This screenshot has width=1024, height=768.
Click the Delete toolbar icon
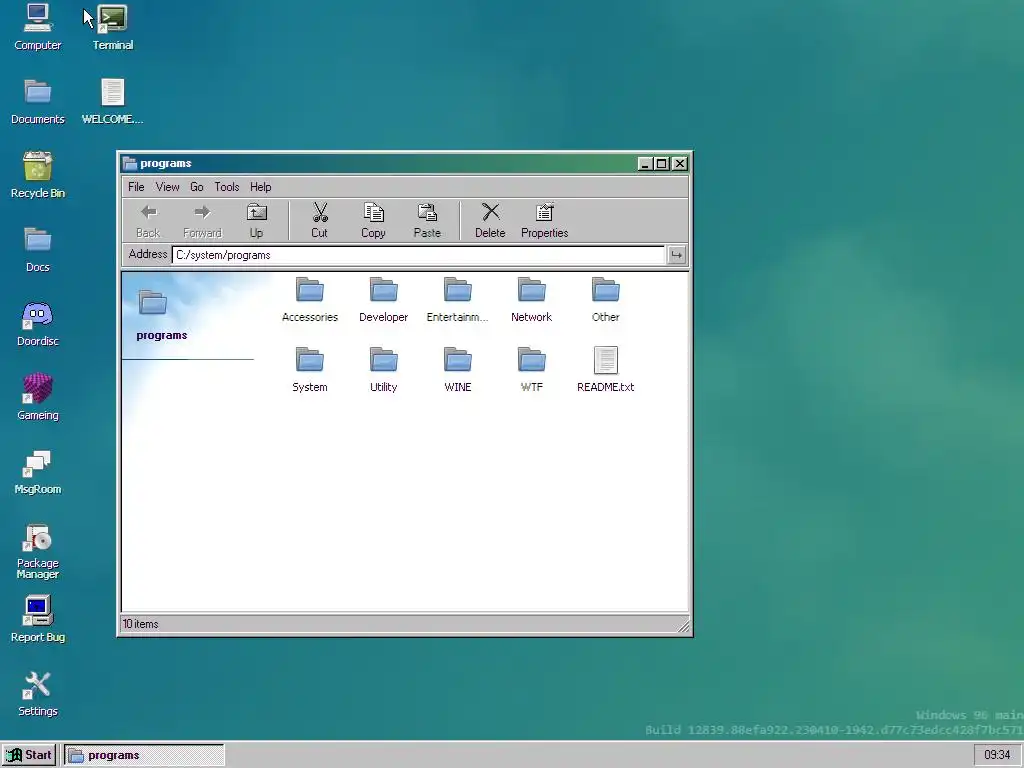(490, 220)
